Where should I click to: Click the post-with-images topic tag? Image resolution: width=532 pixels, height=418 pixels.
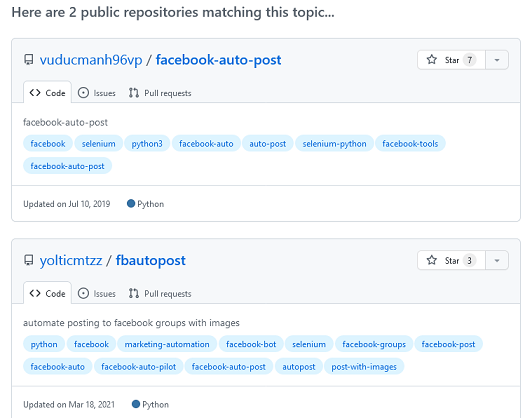(x=364, y=366)
